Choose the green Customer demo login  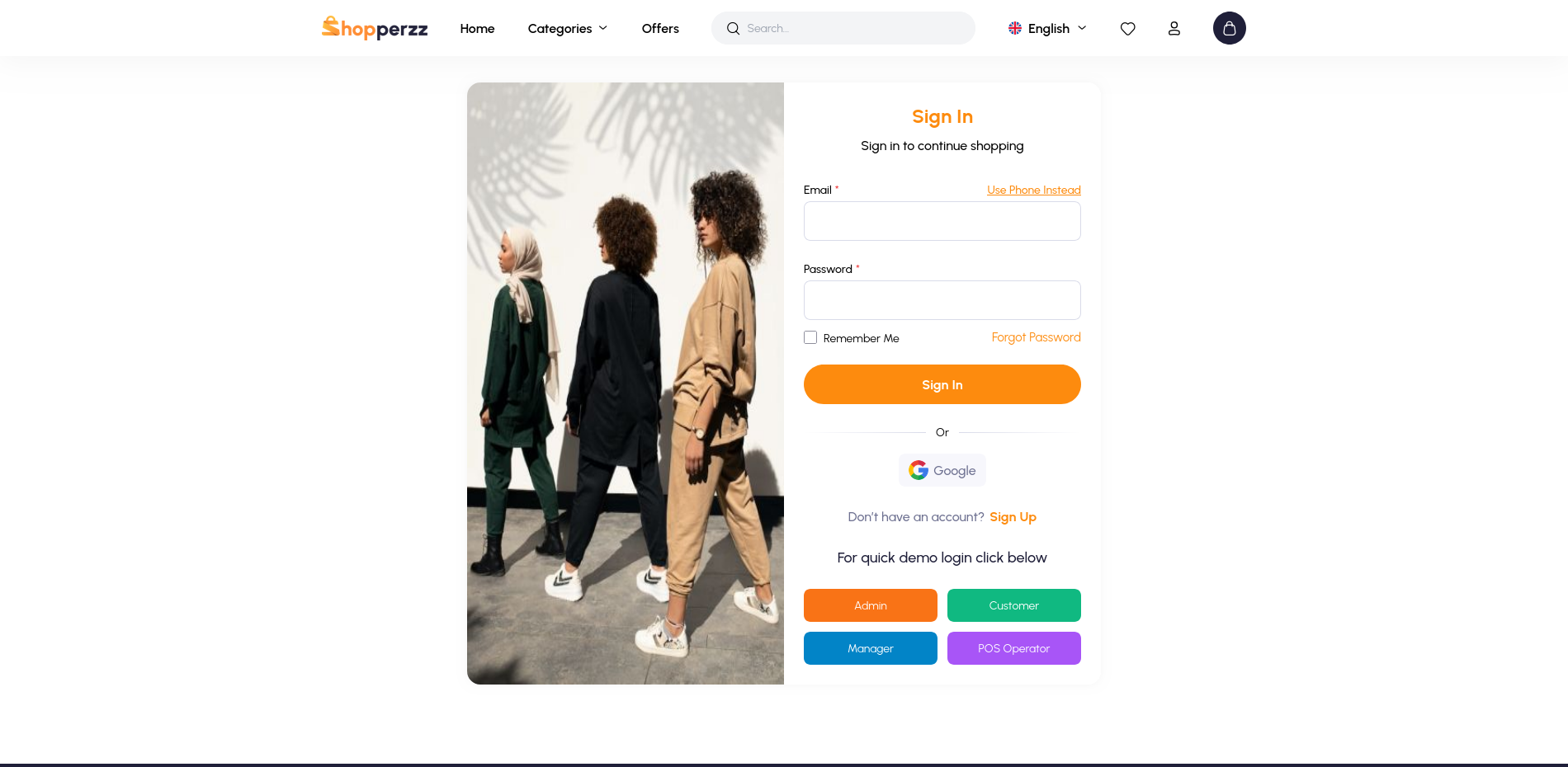coord(1013,605)
